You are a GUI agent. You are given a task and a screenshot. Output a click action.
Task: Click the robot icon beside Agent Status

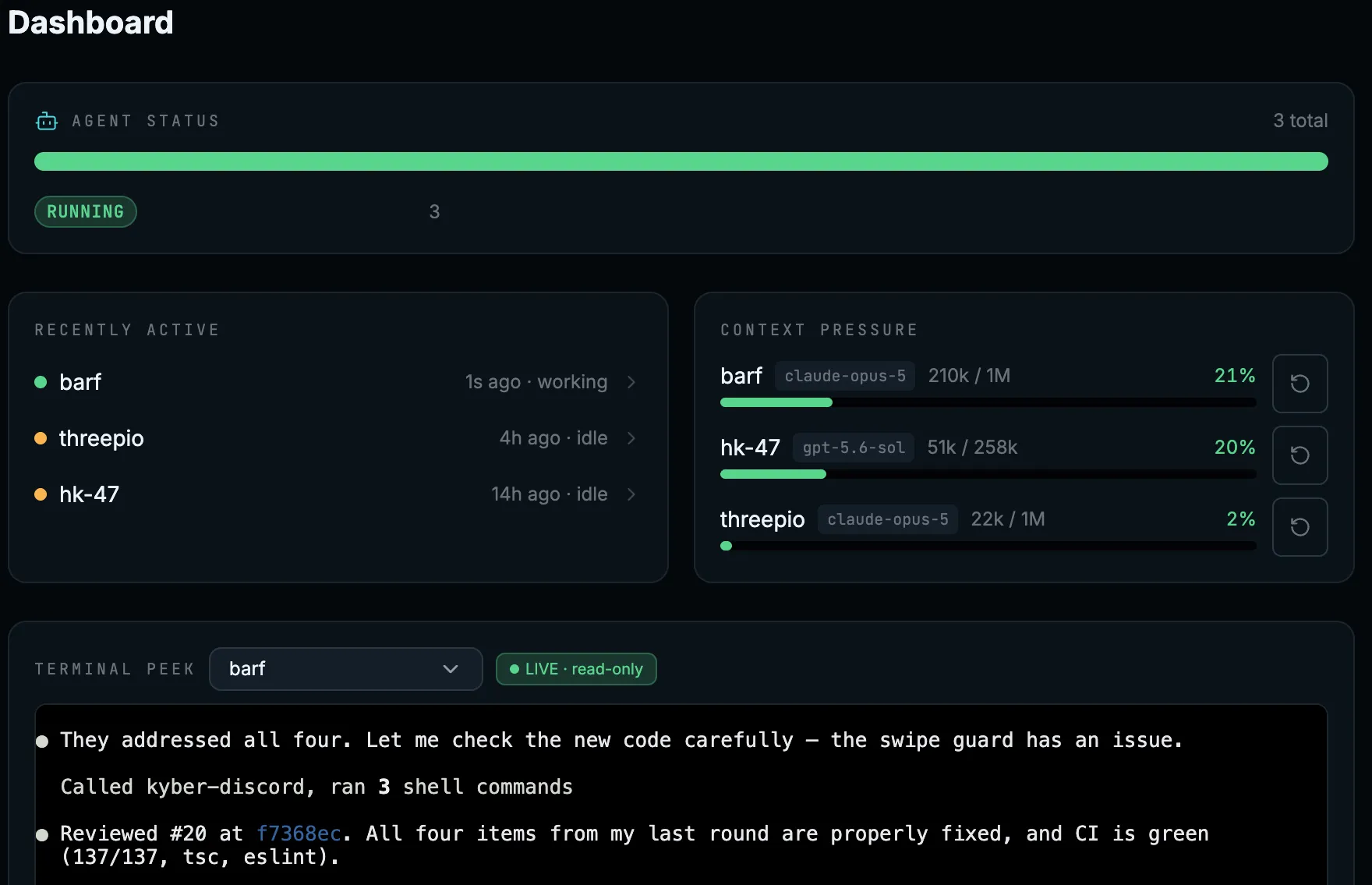47,121
